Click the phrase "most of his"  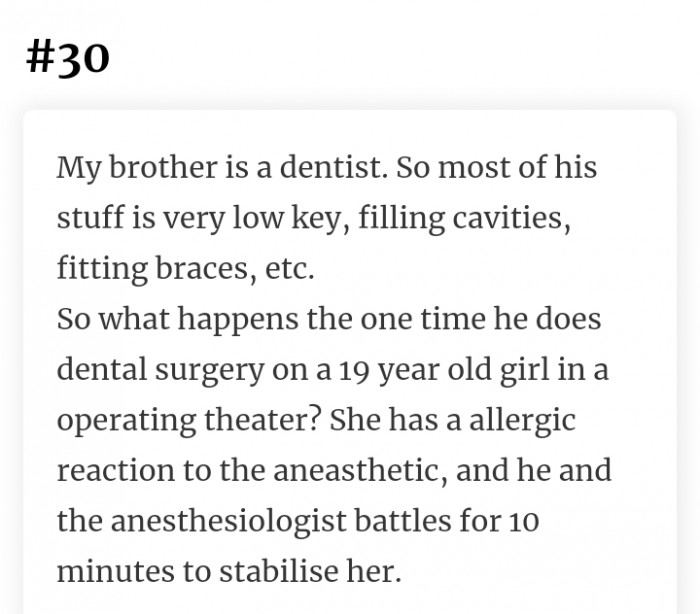517,167
